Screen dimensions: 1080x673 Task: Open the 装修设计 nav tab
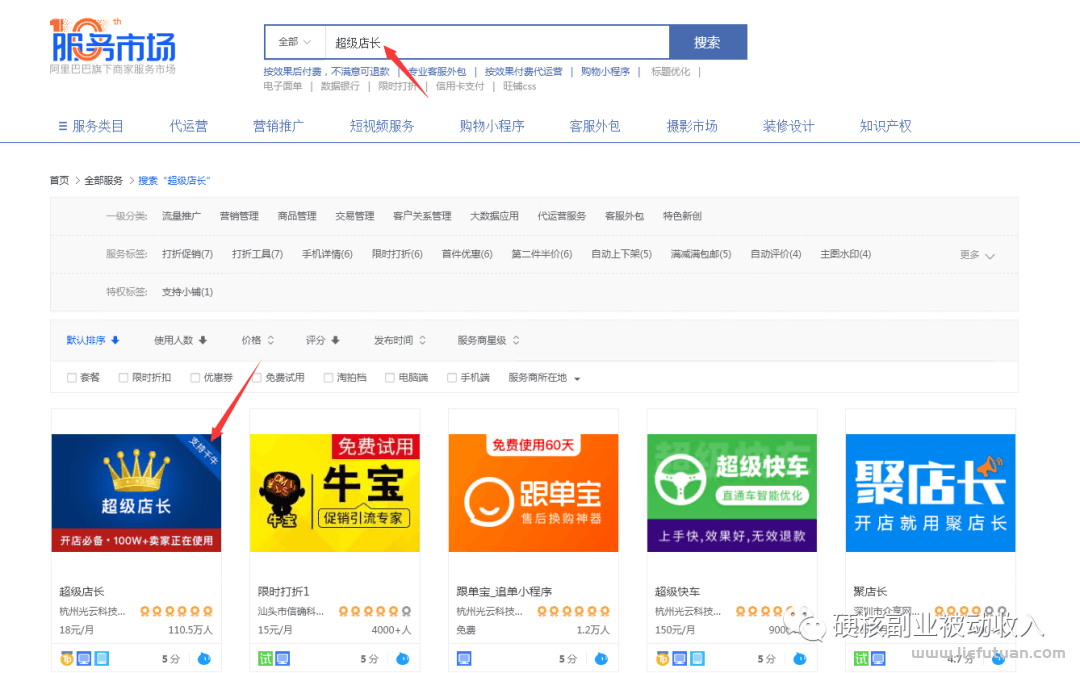pyautogui.click(x=789, y=126)
